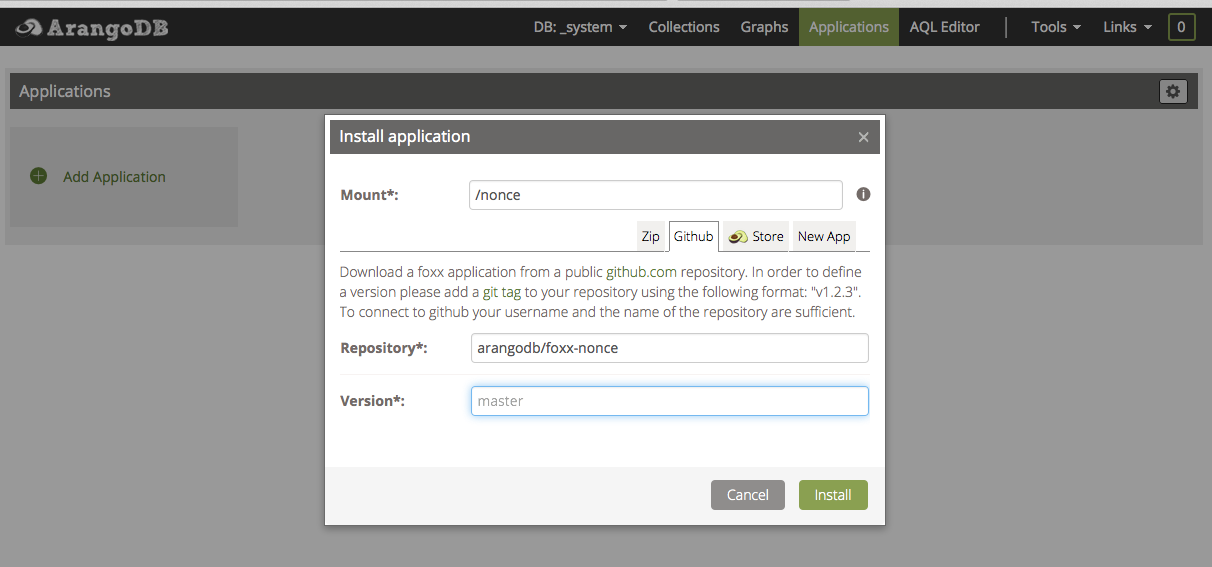
Task: Open the Applications settings gear
Action: [1173, 91]
